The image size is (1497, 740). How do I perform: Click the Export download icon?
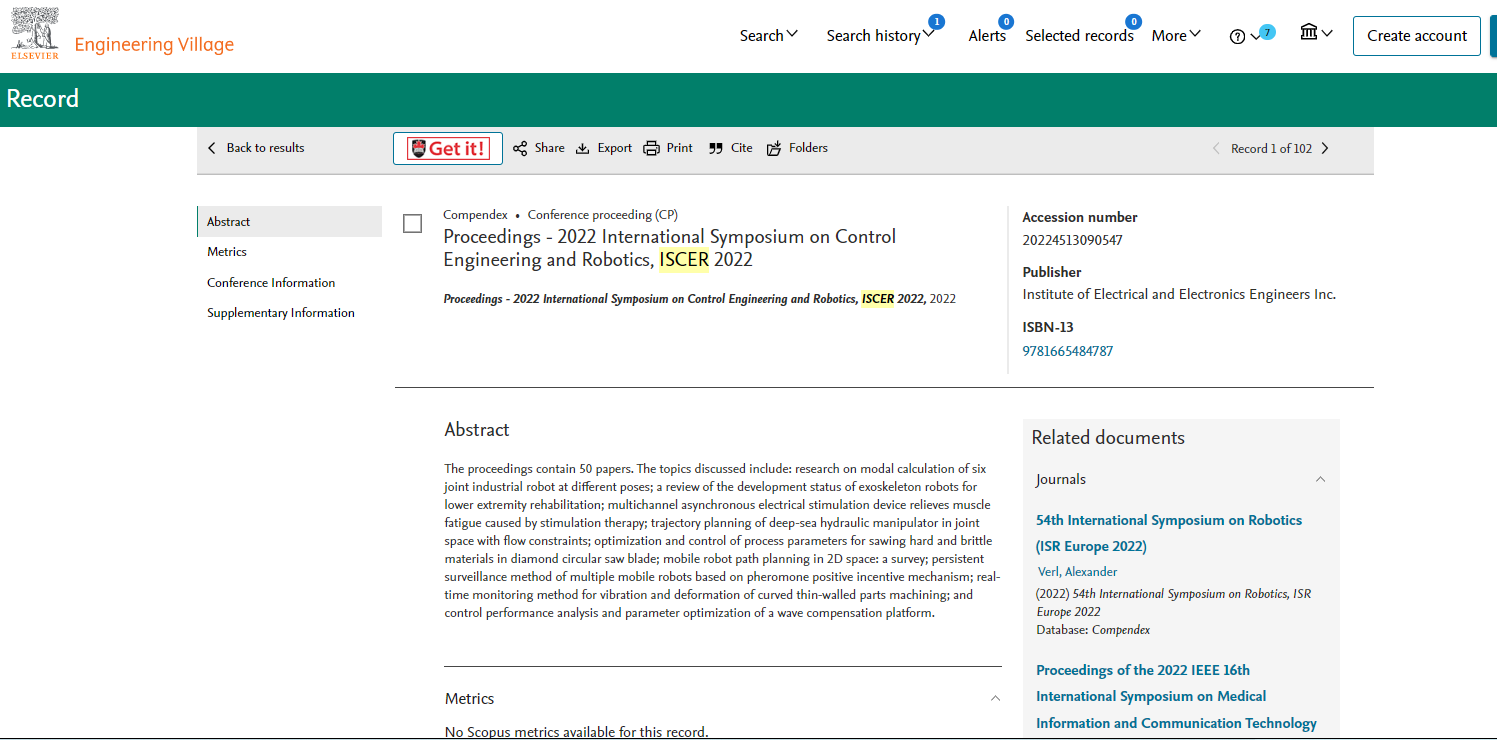tap(583, 148)
